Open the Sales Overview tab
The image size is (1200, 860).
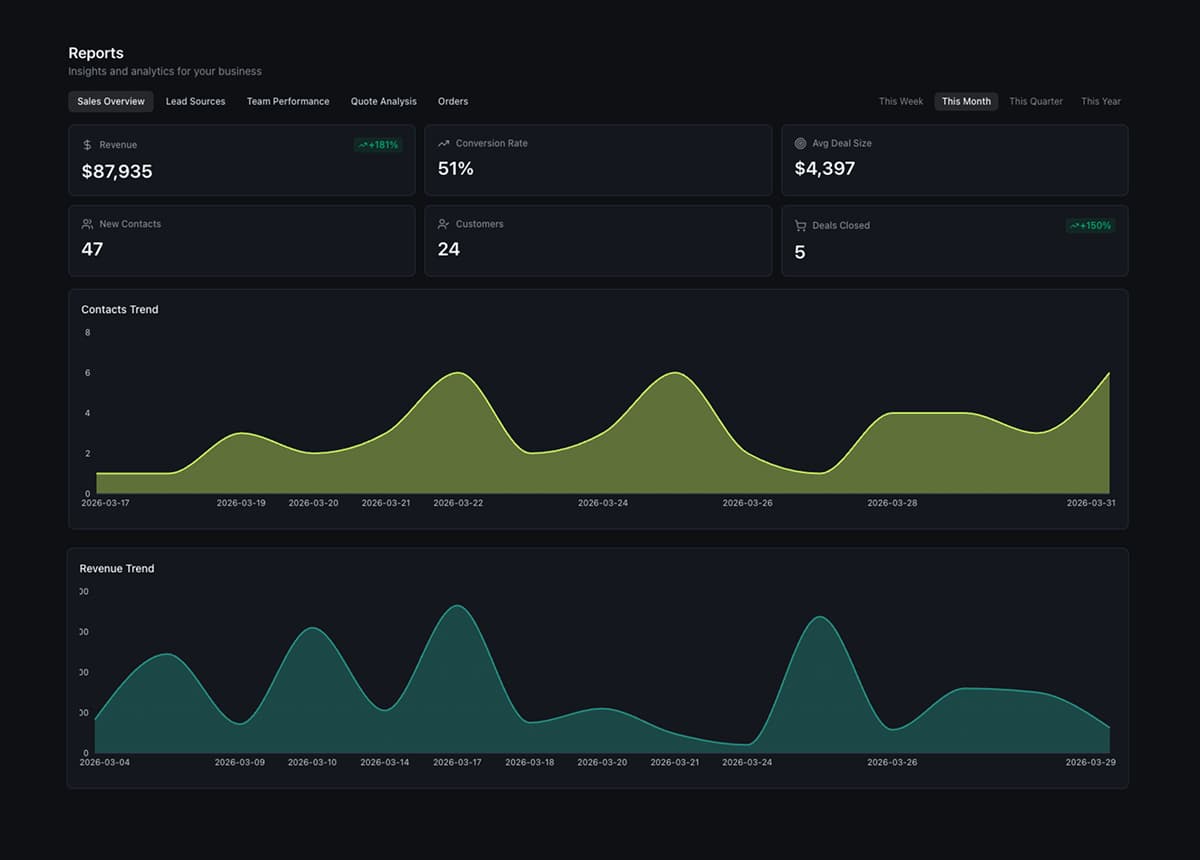point(111,101)
